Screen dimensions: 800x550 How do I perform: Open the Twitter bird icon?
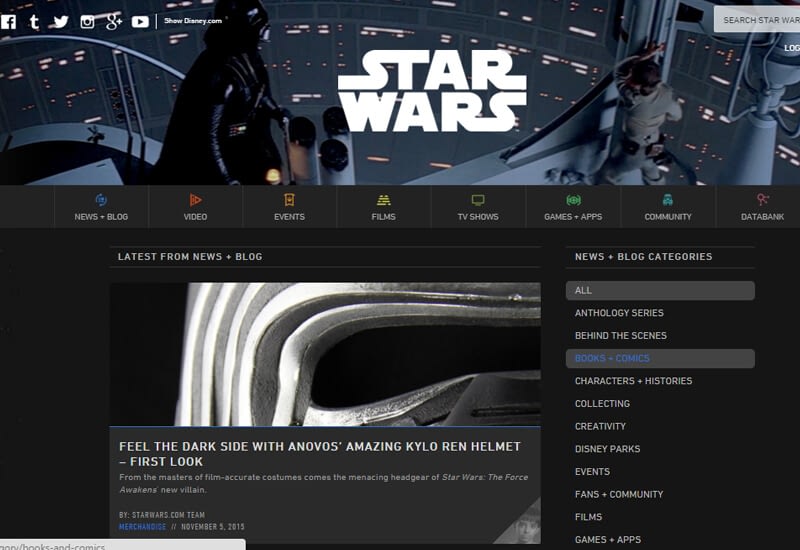click(61, 21)
